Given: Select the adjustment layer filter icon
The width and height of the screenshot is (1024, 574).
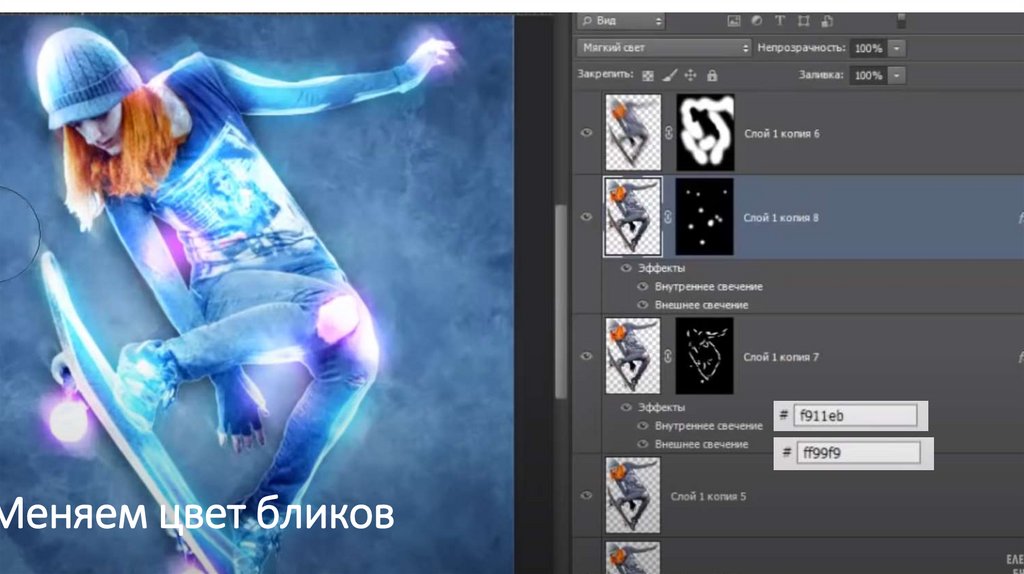Looking at the screenshot, I should 756,21.
